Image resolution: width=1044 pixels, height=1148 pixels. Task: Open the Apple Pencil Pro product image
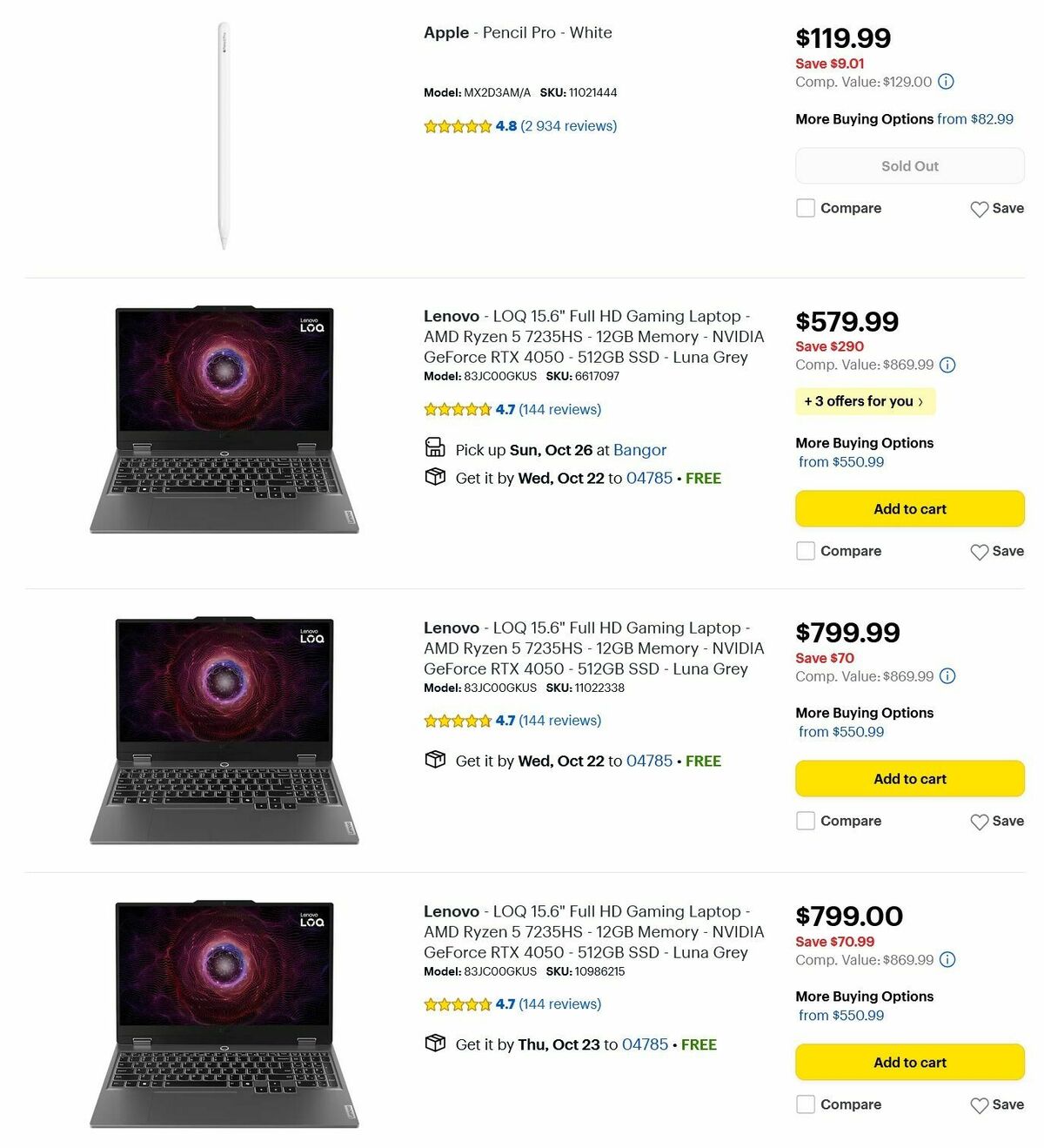pos(224,137)
